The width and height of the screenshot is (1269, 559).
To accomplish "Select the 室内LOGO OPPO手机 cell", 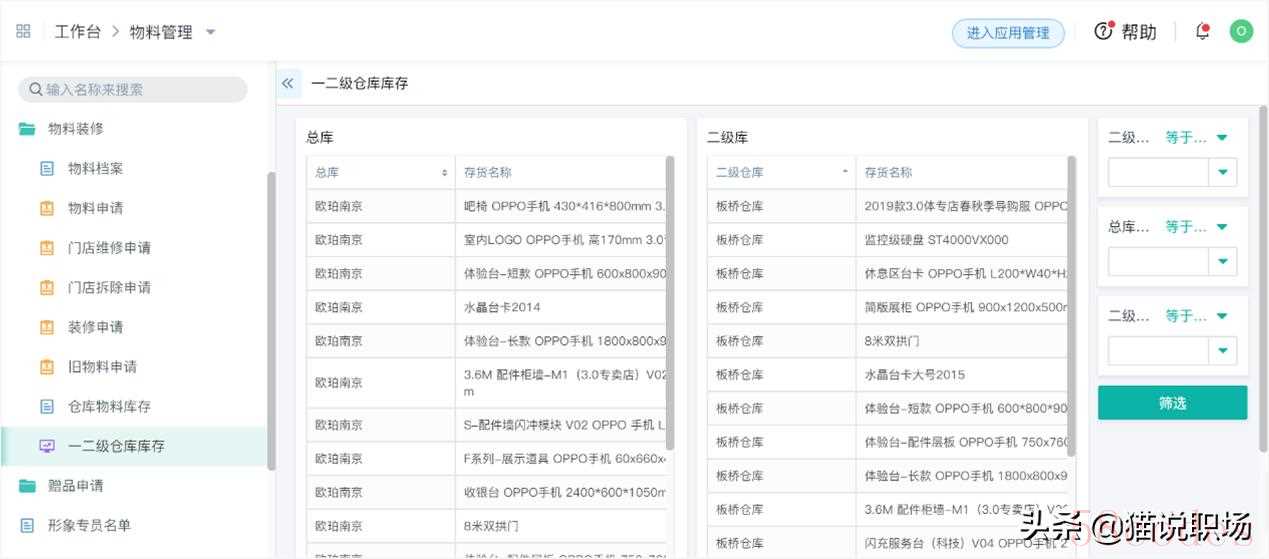I will (561, 240).
